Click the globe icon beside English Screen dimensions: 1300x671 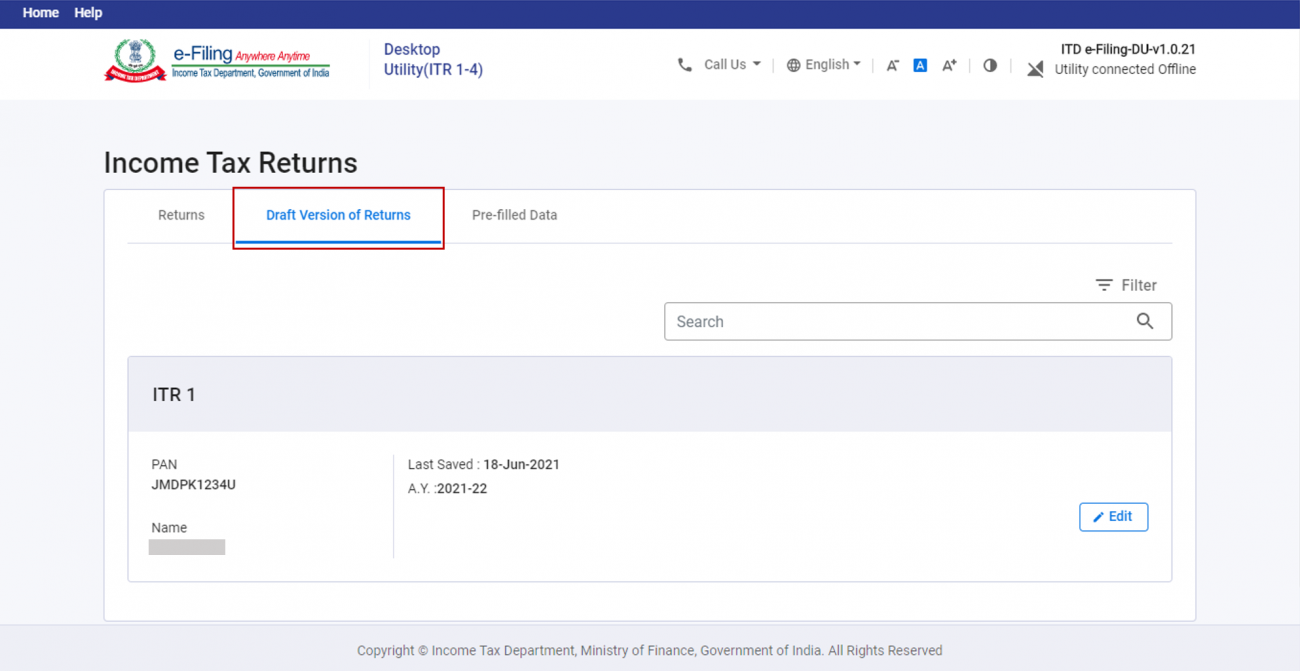[x=794, y=64]
